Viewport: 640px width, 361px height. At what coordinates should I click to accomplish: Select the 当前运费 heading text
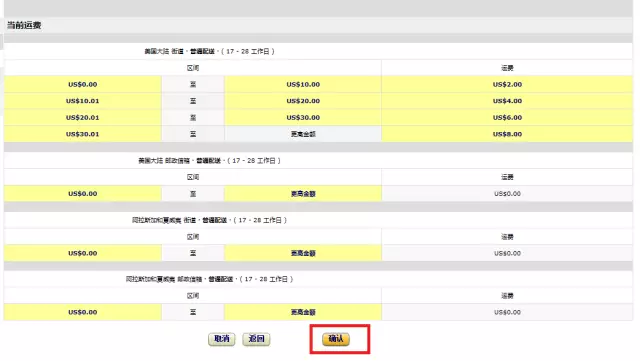click(24, 25)
